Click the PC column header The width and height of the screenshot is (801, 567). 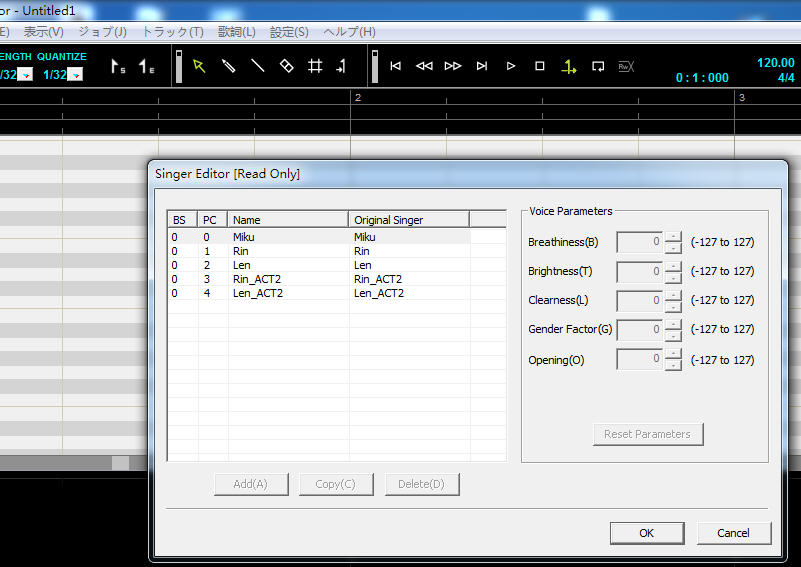[213, 220]
